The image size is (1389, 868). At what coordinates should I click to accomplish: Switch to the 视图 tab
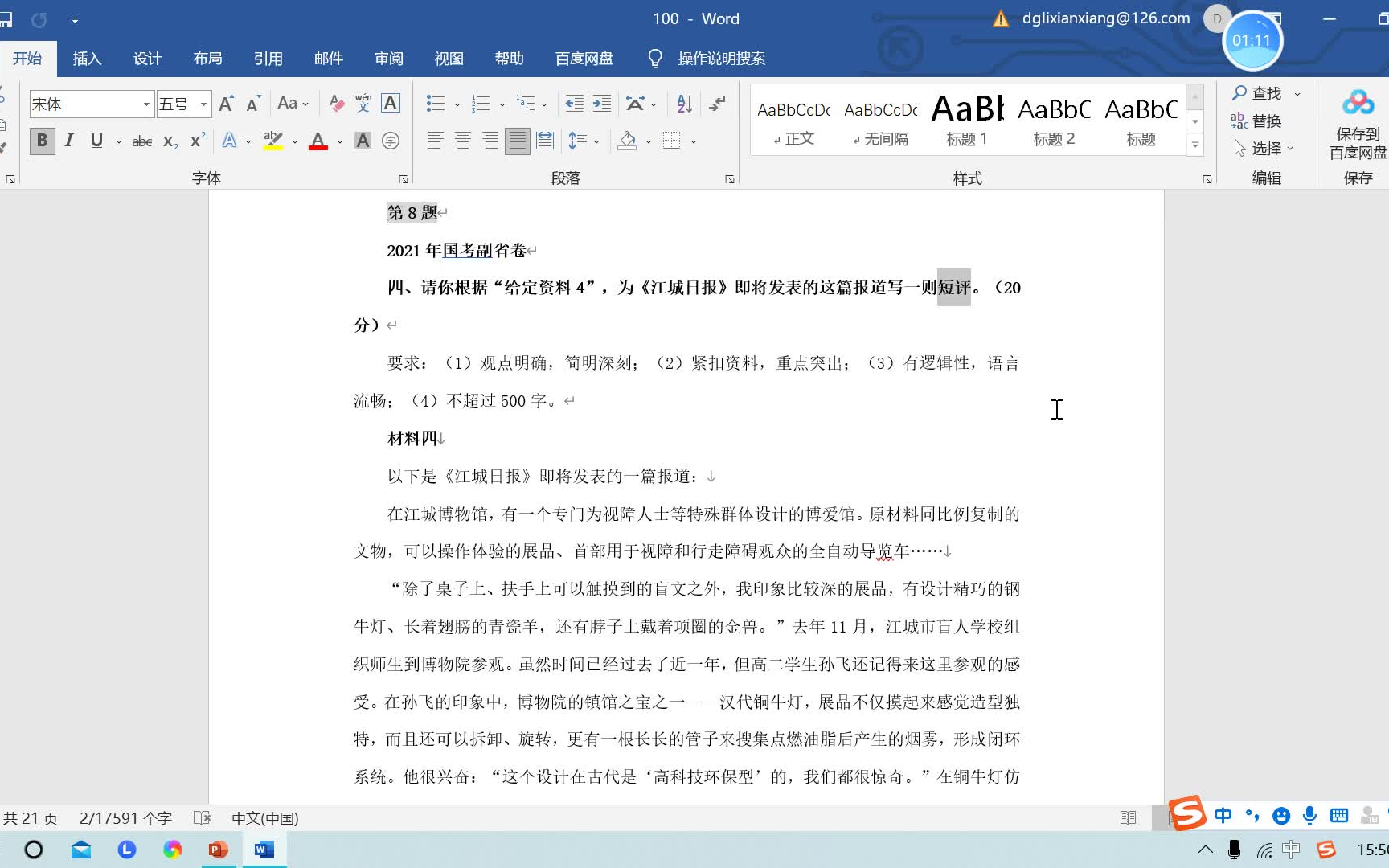[x=449, y=59]
